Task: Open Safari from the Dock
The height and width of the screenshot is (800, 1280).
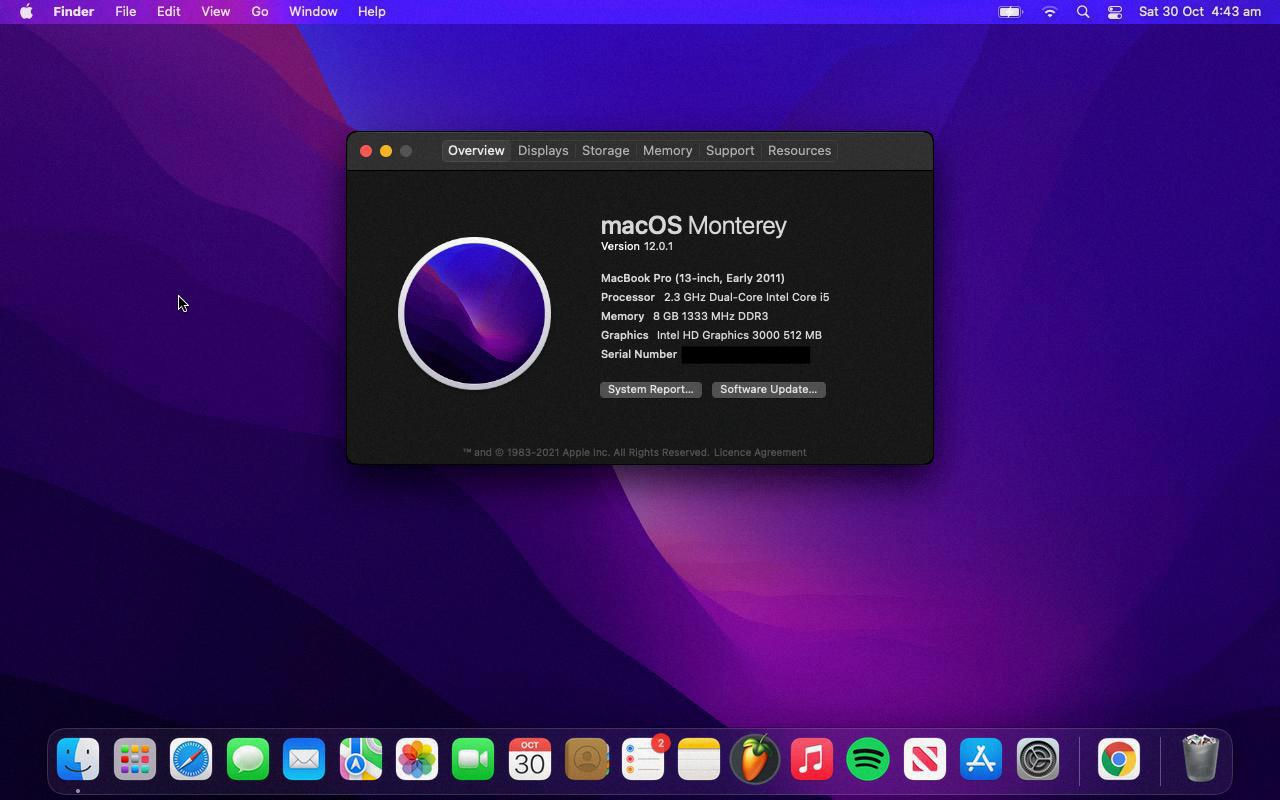Action: (190, 760)
